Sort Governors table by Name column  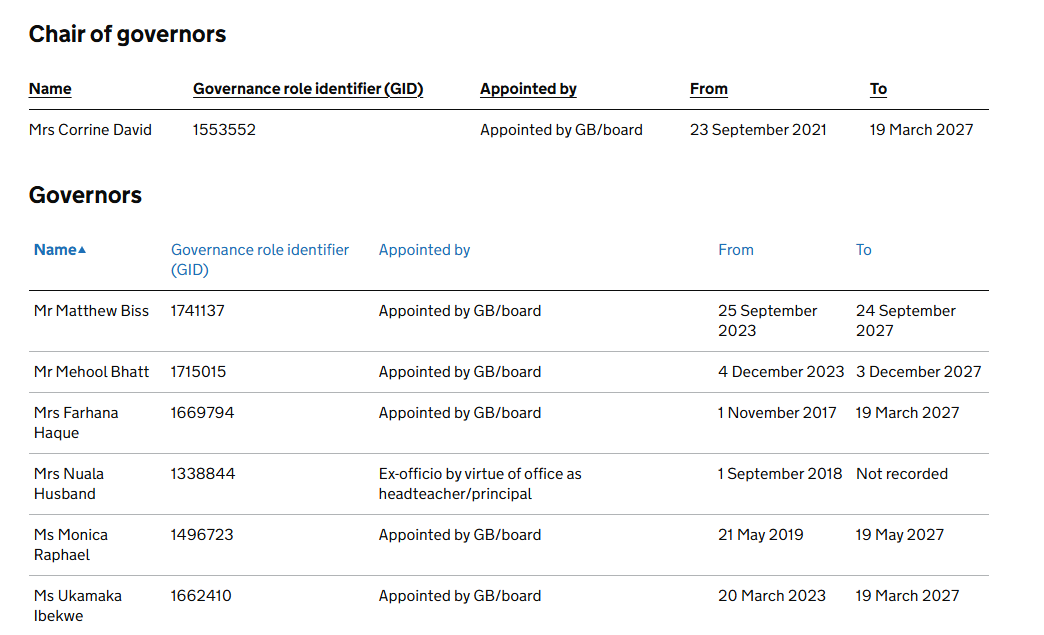[55, 250]
